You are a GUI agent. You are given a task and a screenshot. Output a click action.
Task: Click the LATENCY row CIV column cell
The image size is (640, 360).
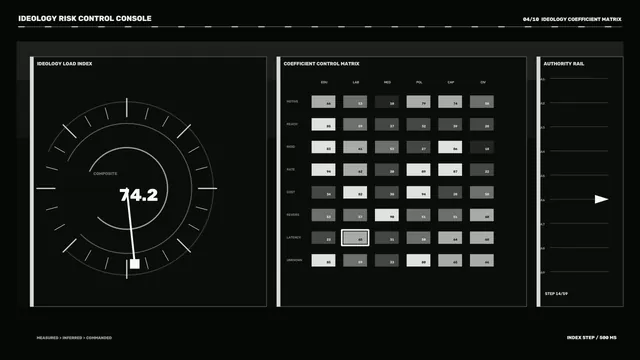[482, 238]
